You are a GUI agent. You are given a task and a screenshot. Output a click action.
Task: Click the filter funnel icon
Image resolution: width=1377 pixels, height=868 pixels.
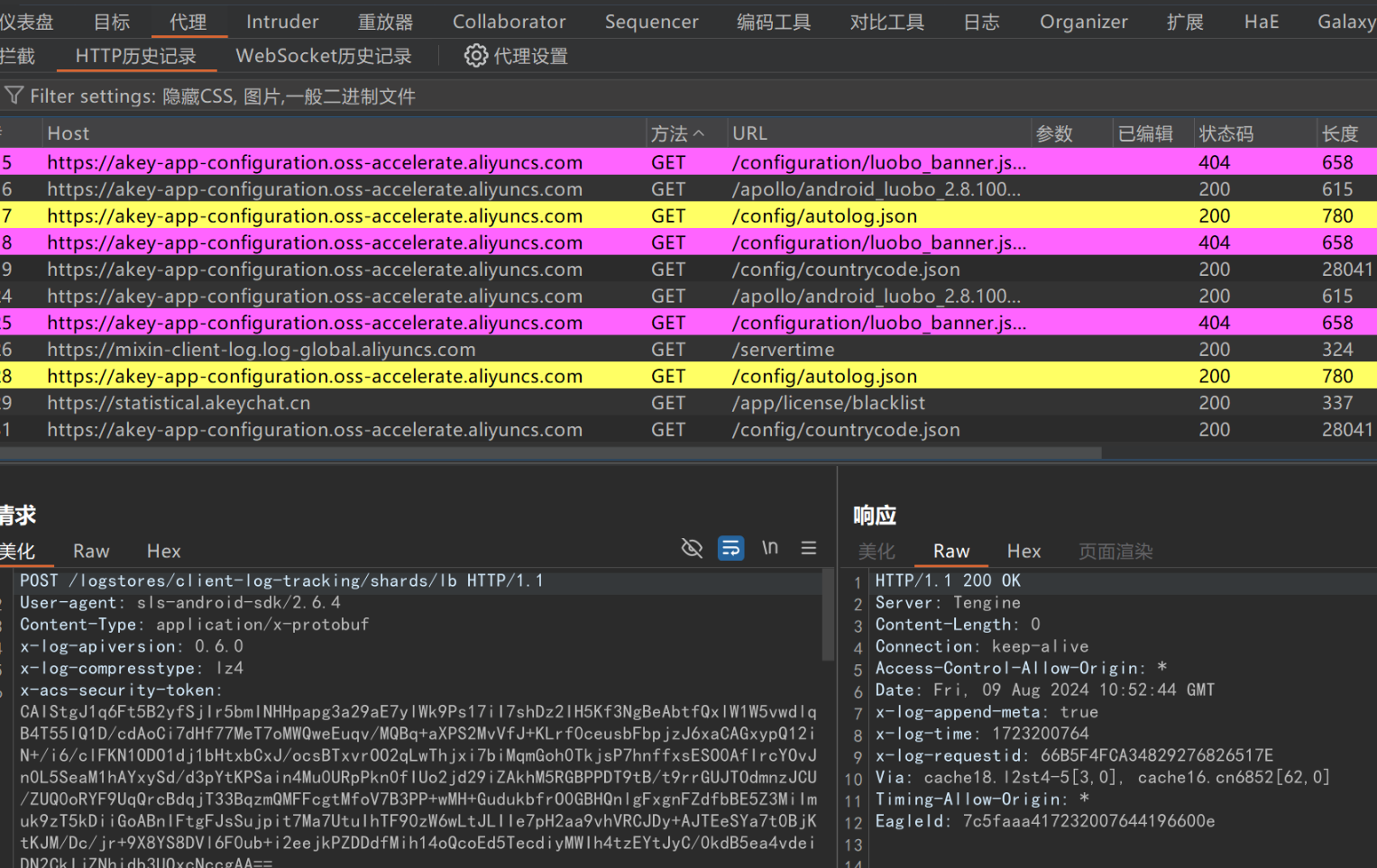(x=14, y=96)
